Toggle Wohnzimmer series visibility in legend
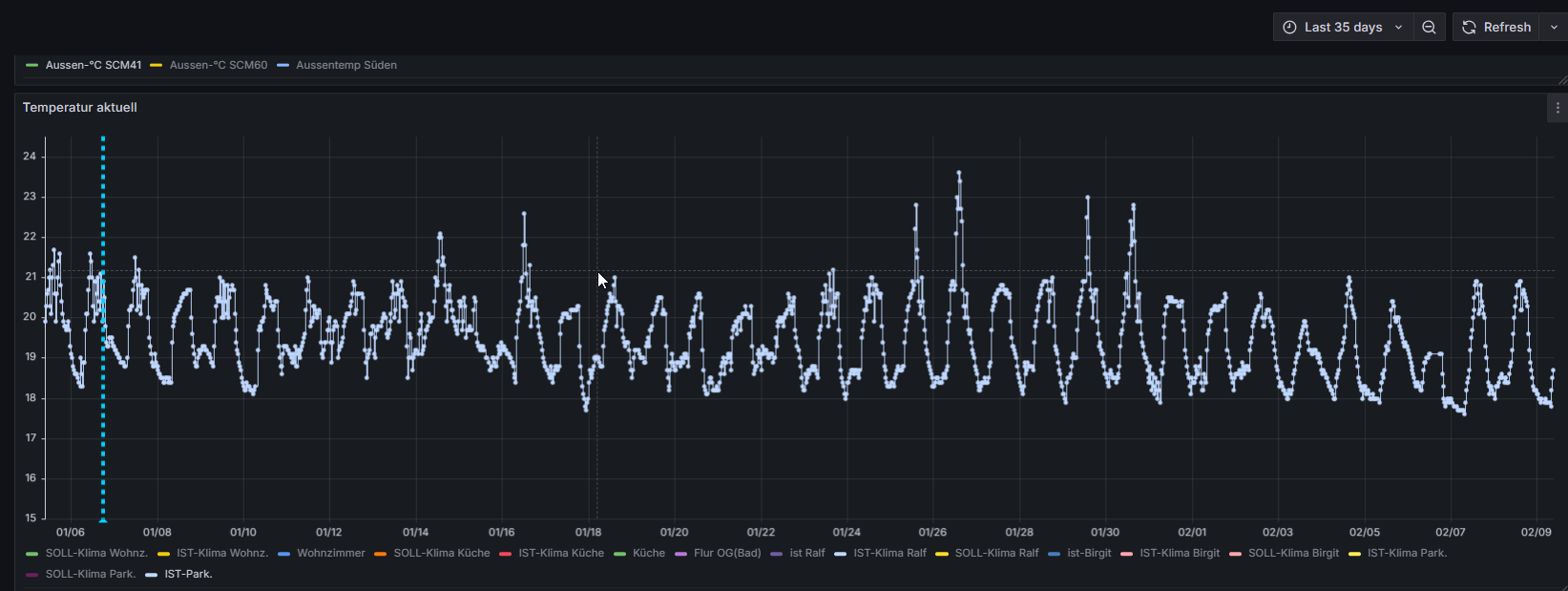The image size is (1568, 591). tap(330, 554)
